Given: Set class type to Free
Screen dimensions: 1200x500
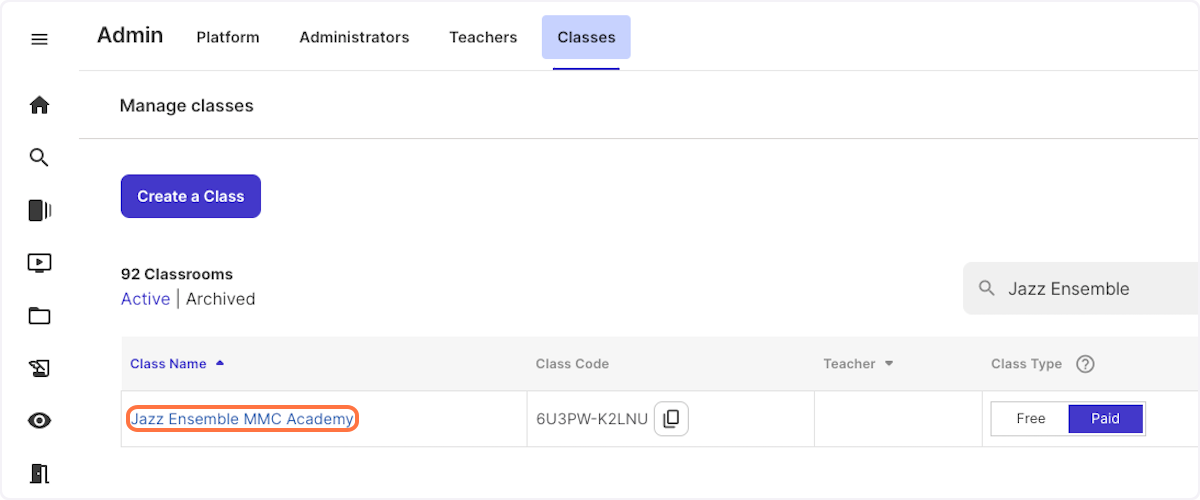Looking at the screenshot, I should [x=1030, y=419].
